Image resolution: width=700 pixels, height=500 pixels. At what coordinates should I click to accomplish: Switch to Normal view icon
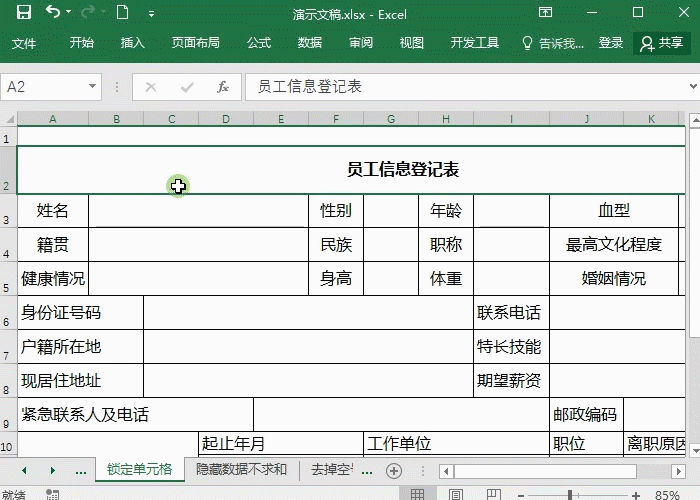(x=417, y=494)
